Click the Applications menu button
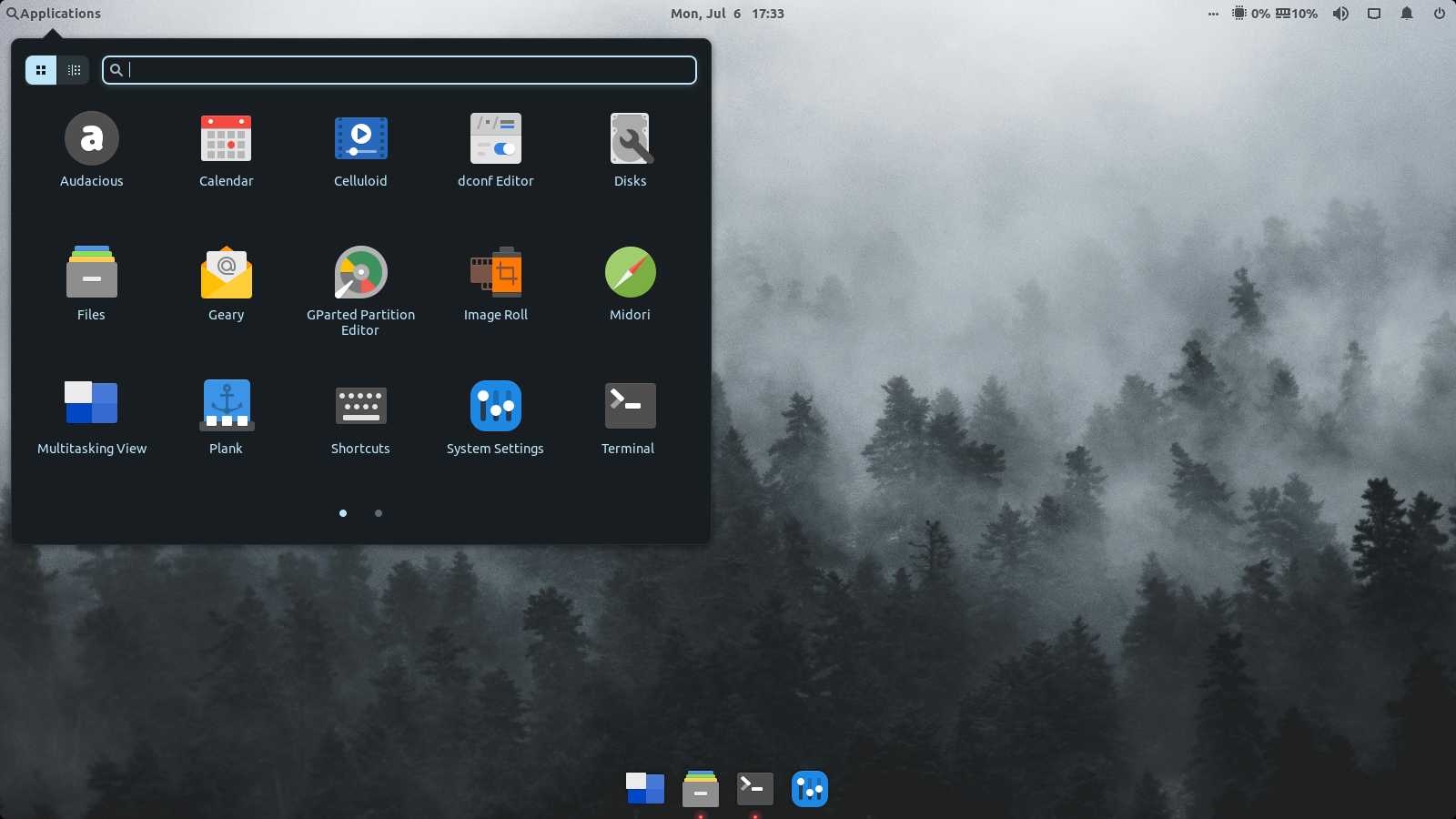Screen dimensions: 1456x819 (54, 14)
